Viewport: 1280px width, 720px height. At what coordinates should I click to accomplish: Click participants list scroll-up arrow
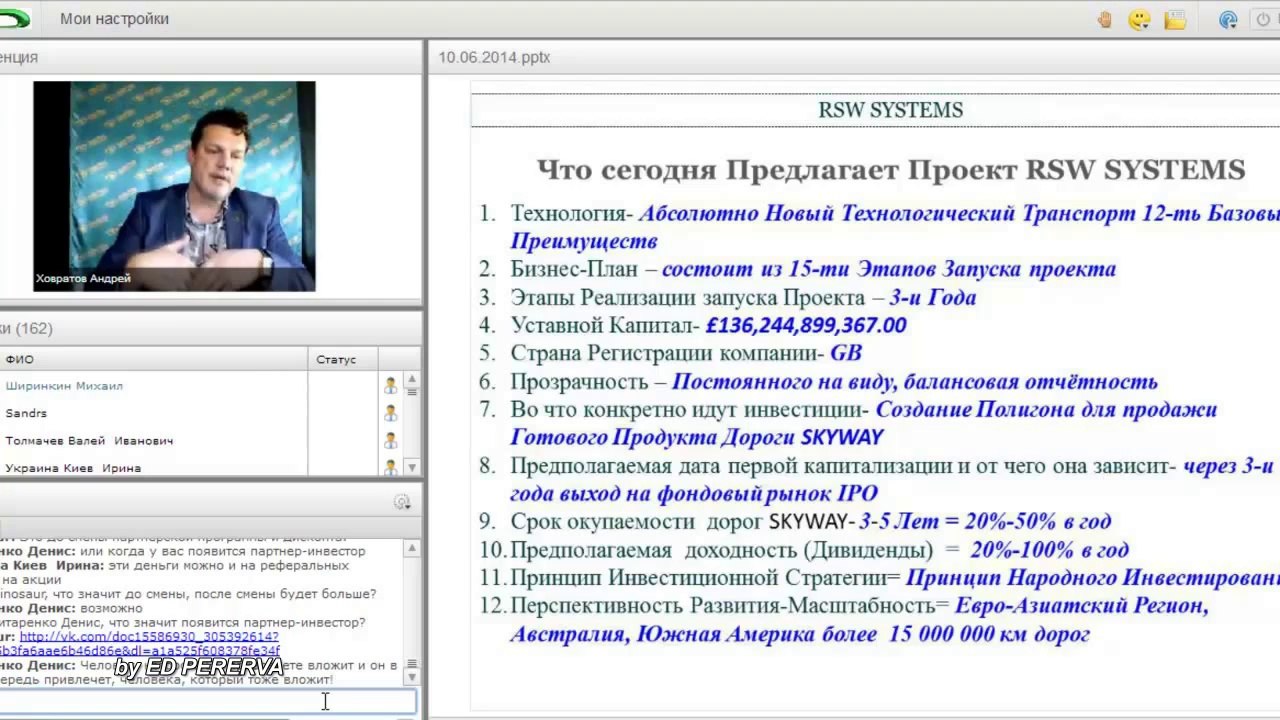click(x=412, y=380)
